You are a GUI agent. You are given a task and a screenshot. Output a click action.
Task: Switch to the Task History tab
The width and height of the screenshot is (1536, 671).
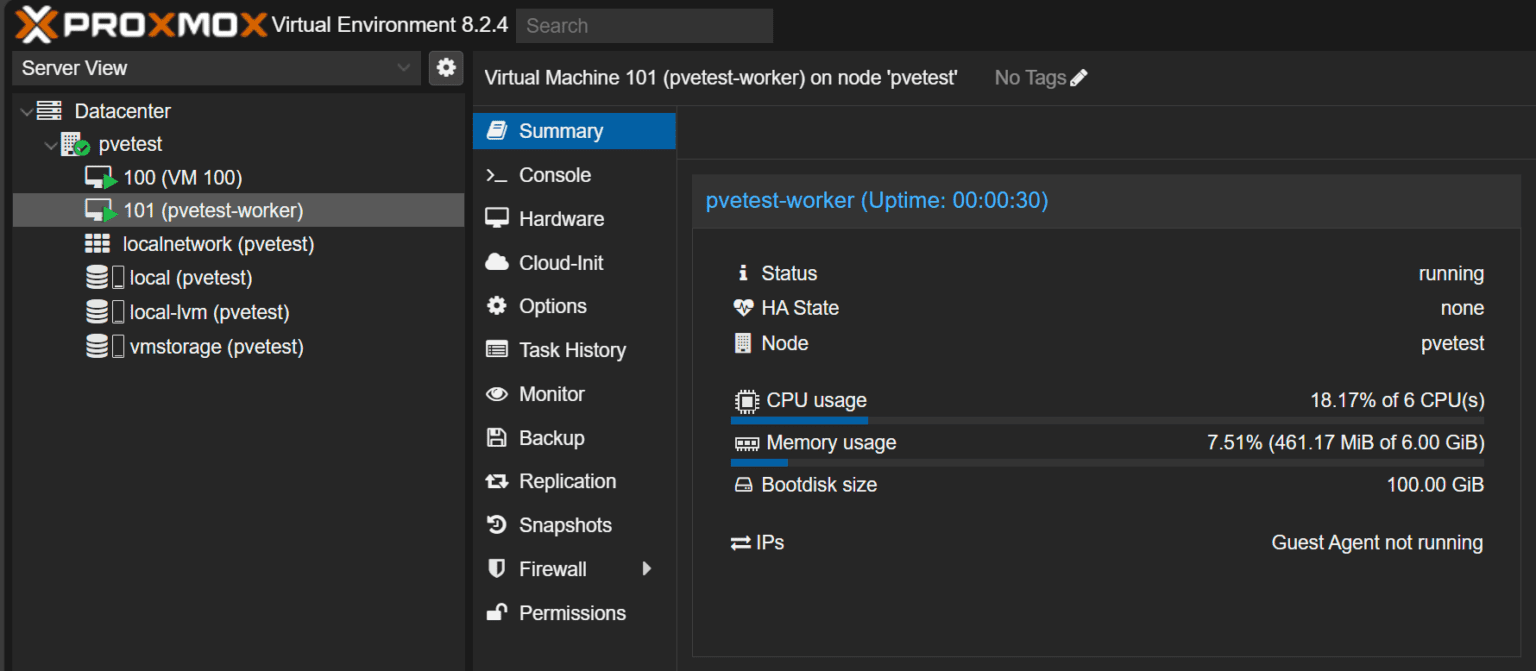[x=572, y=350]
